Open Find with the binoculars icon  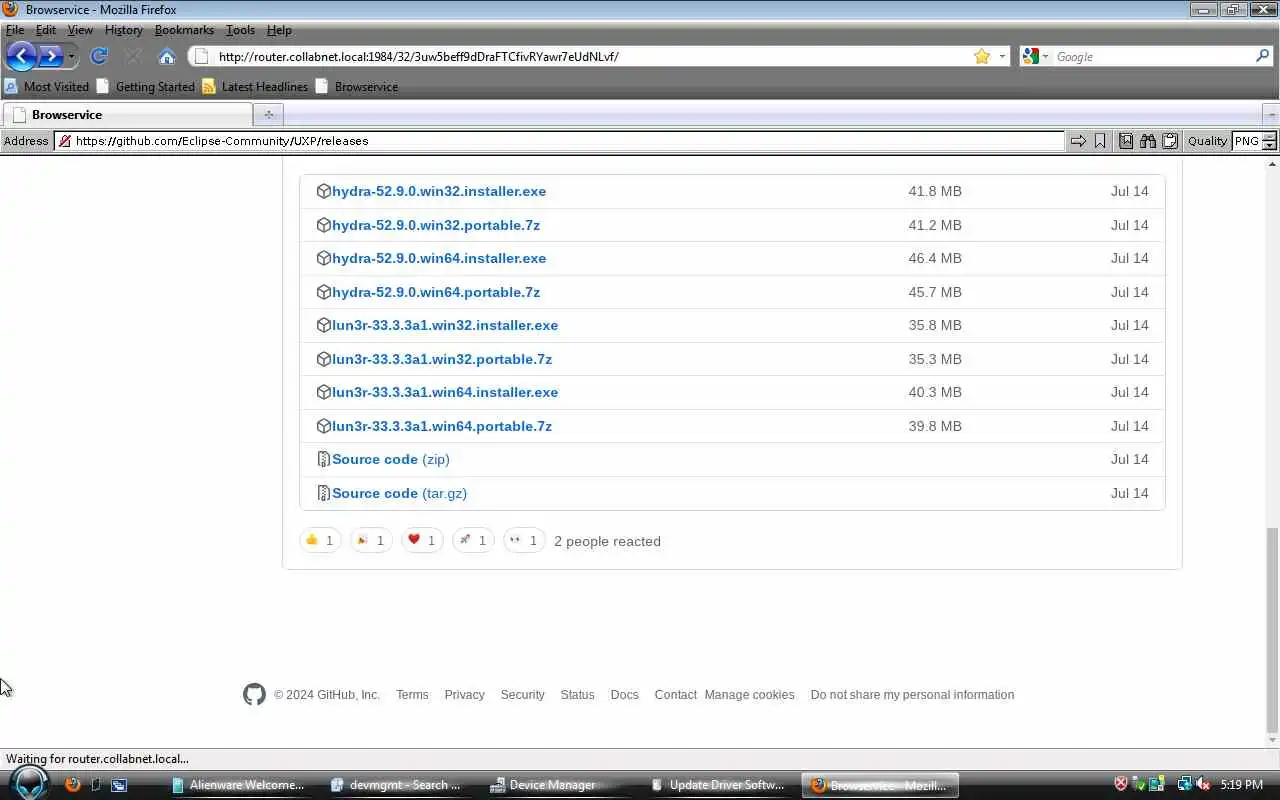(1148, 141)
